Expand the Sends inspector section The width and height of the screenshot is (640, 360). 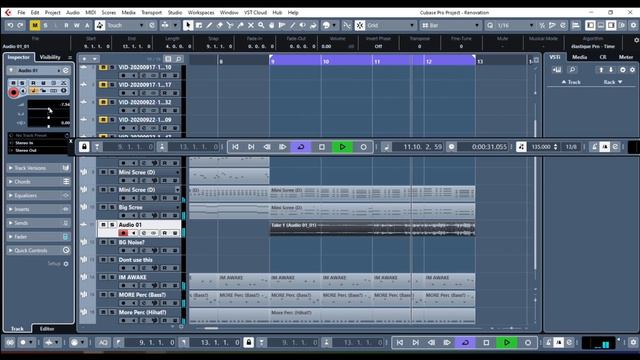(x=39, y=223)
